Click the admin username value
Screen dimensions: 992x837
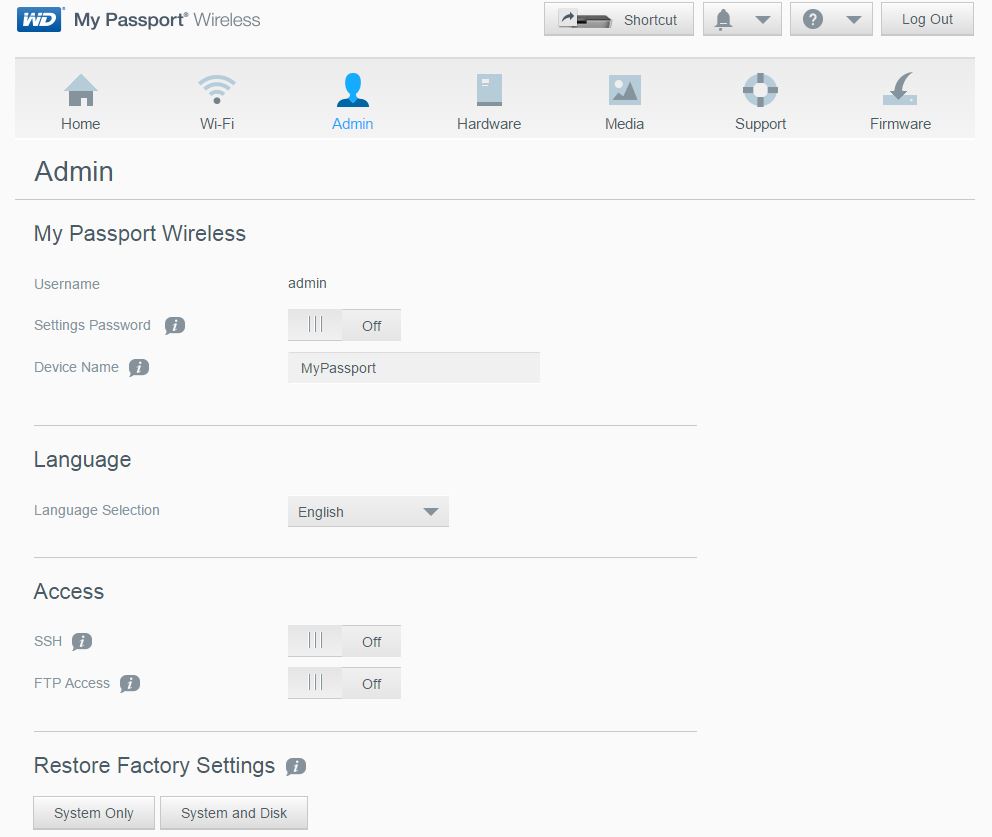(x=307, y=283)
